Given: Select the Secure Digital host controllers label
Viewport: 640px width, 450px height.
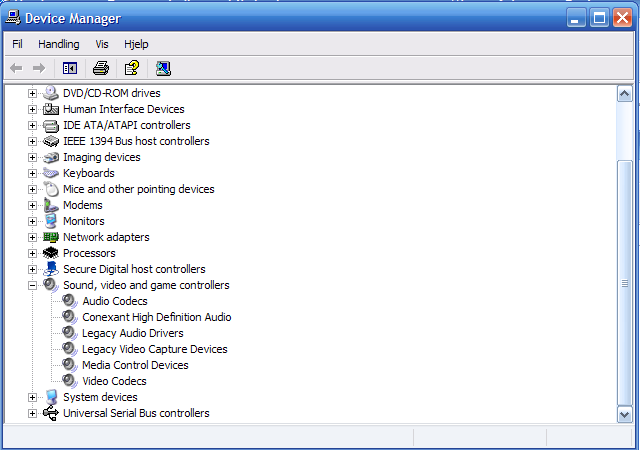Looking at the screenshot, I should [134, 269].
